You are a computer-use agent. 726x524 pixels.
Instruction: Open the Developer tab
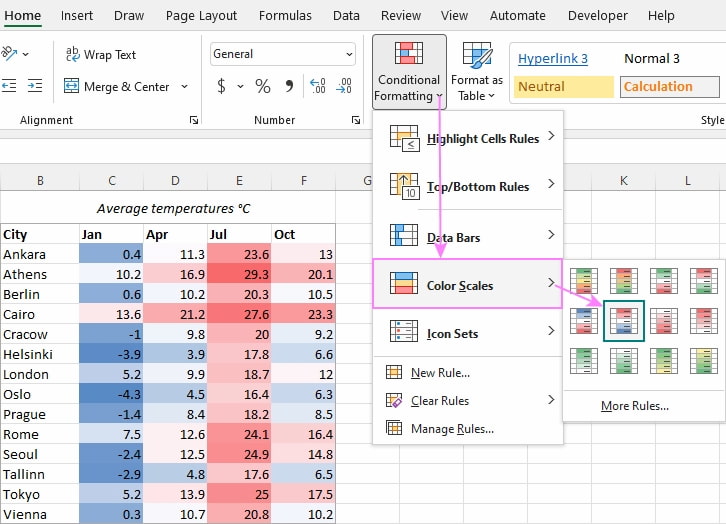point(597,15)
